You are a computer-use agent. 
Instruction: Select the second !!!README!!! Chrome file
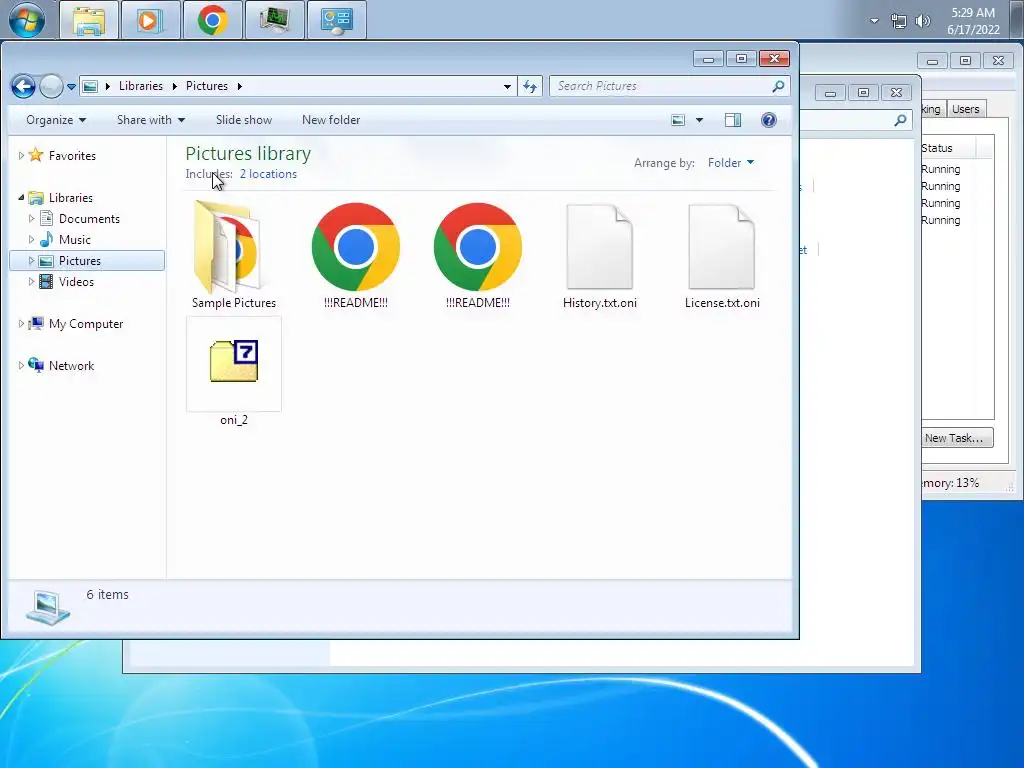point(477,255)
